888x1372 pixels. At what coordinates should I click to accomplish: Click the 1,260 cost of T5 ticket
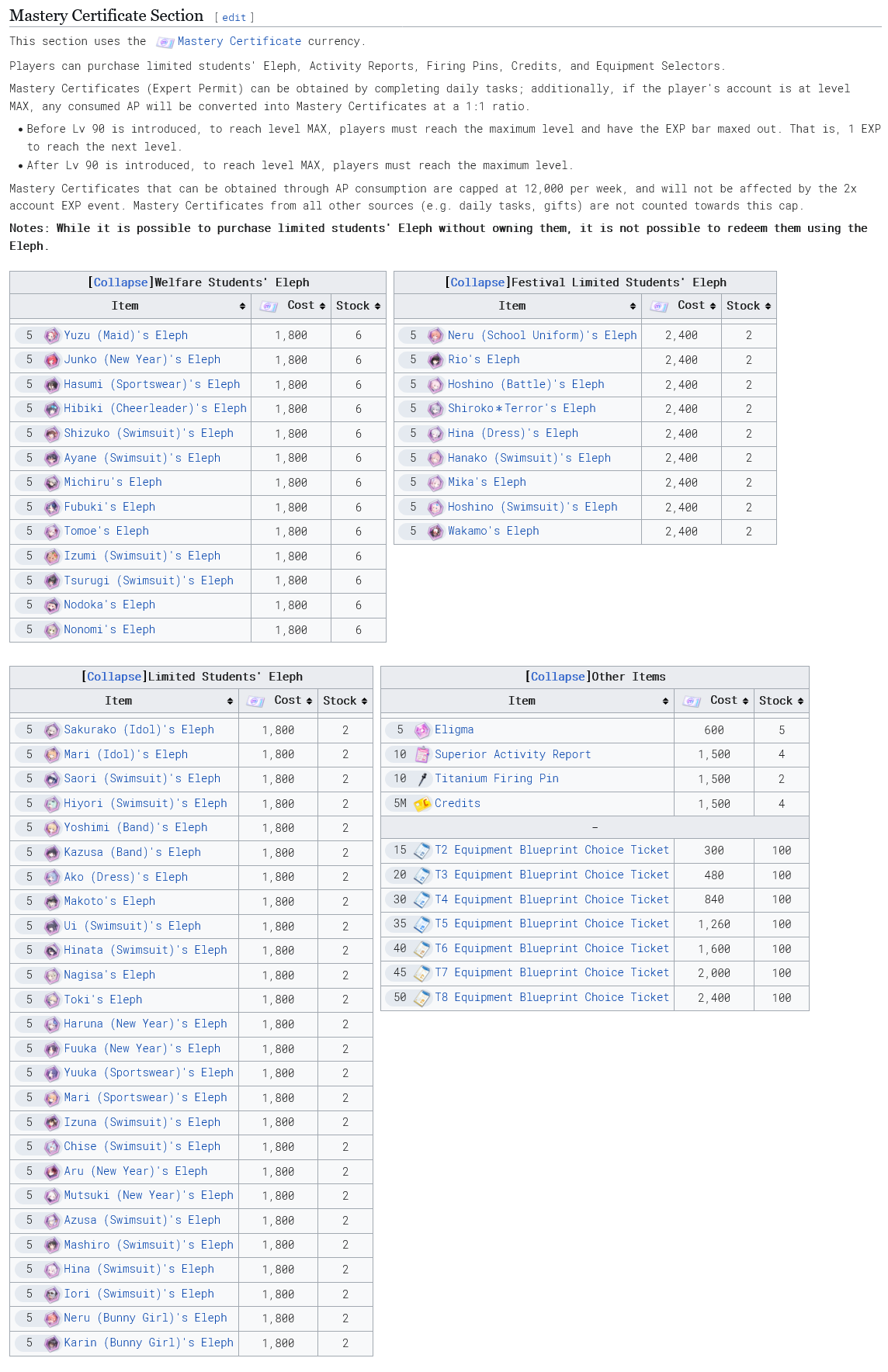(714, 924)
